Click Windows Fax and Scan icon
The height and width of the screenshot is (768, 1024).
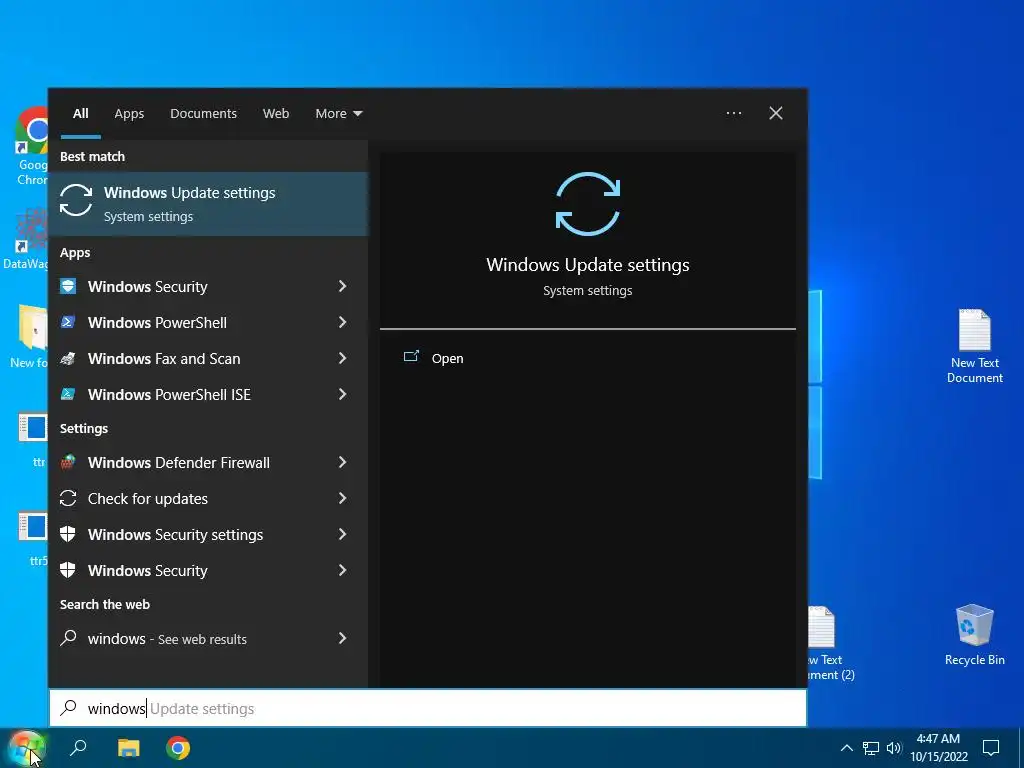[x=68, y=359]
